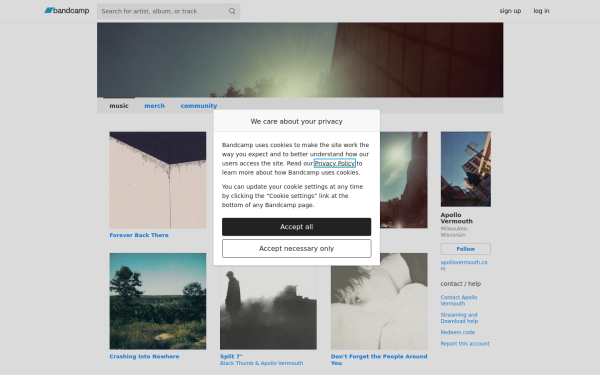Switch to the merch tab
600x375 pixels.
pos(155,106)
